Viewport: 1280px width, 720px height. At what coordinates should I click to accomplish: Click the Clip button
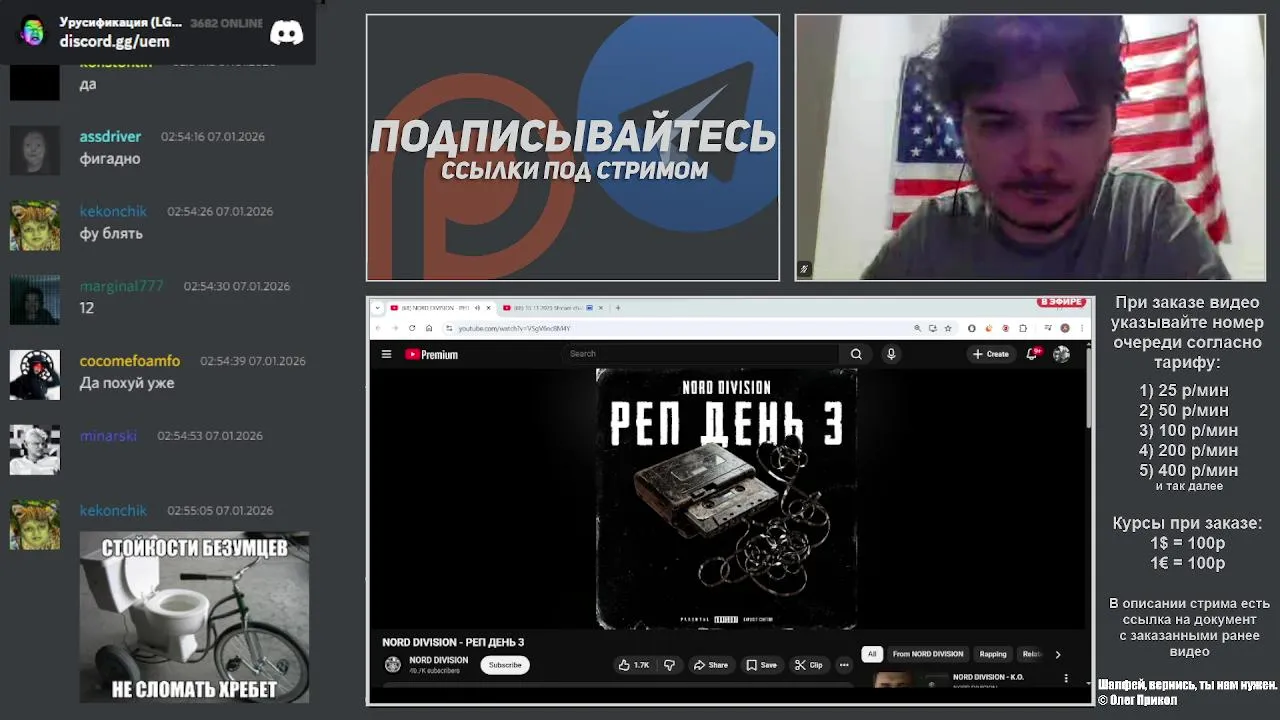point(809,665)
